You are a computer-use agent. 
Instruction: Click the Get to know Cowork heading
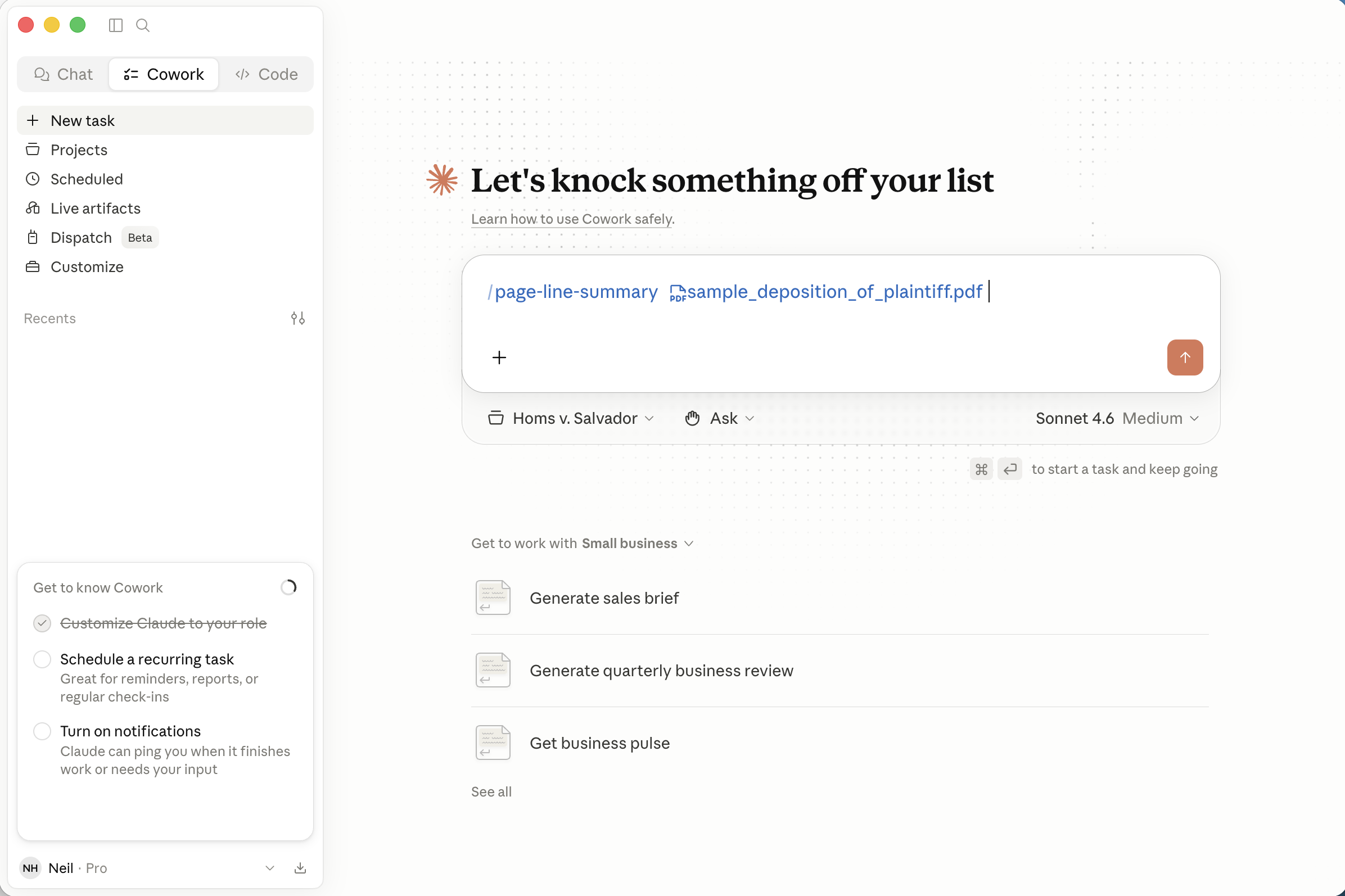coord(98,587)
